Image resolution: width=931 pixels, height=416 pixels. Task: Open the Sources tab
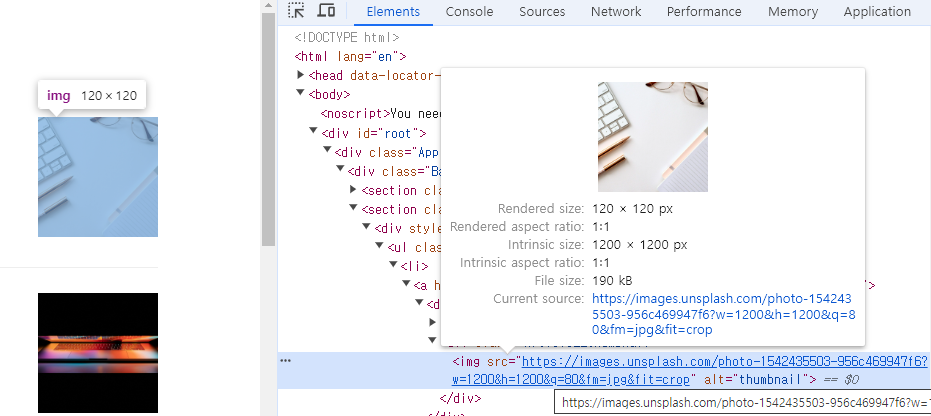click(x=542, y=11)
